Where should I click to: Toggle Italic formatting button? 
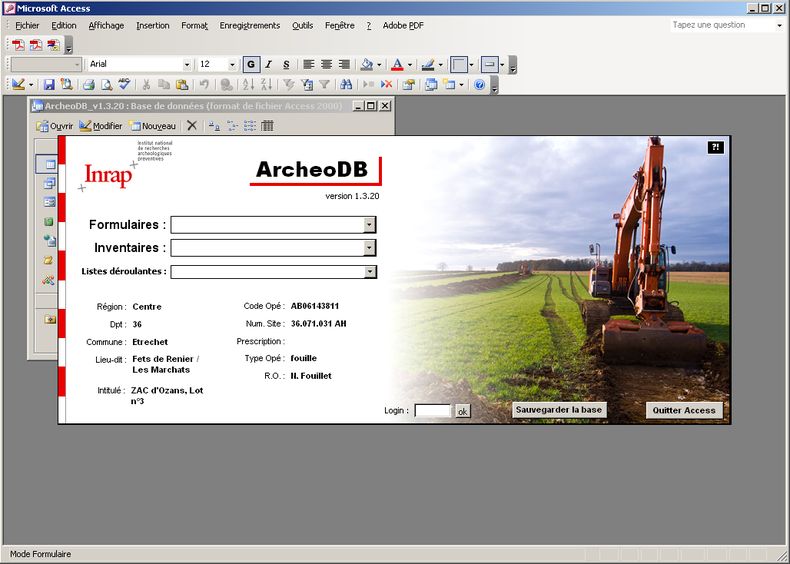pos(268,65)
